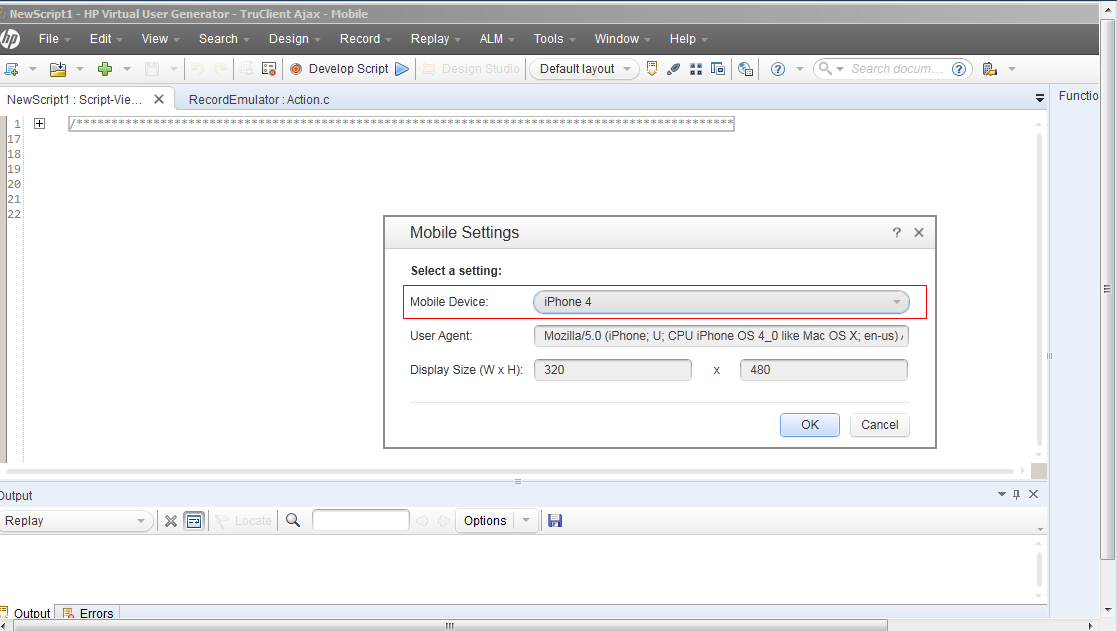The height and width of the screenshot is (631, 1117).
Task: Clear the output using the X icon
Action: point(170,521)
